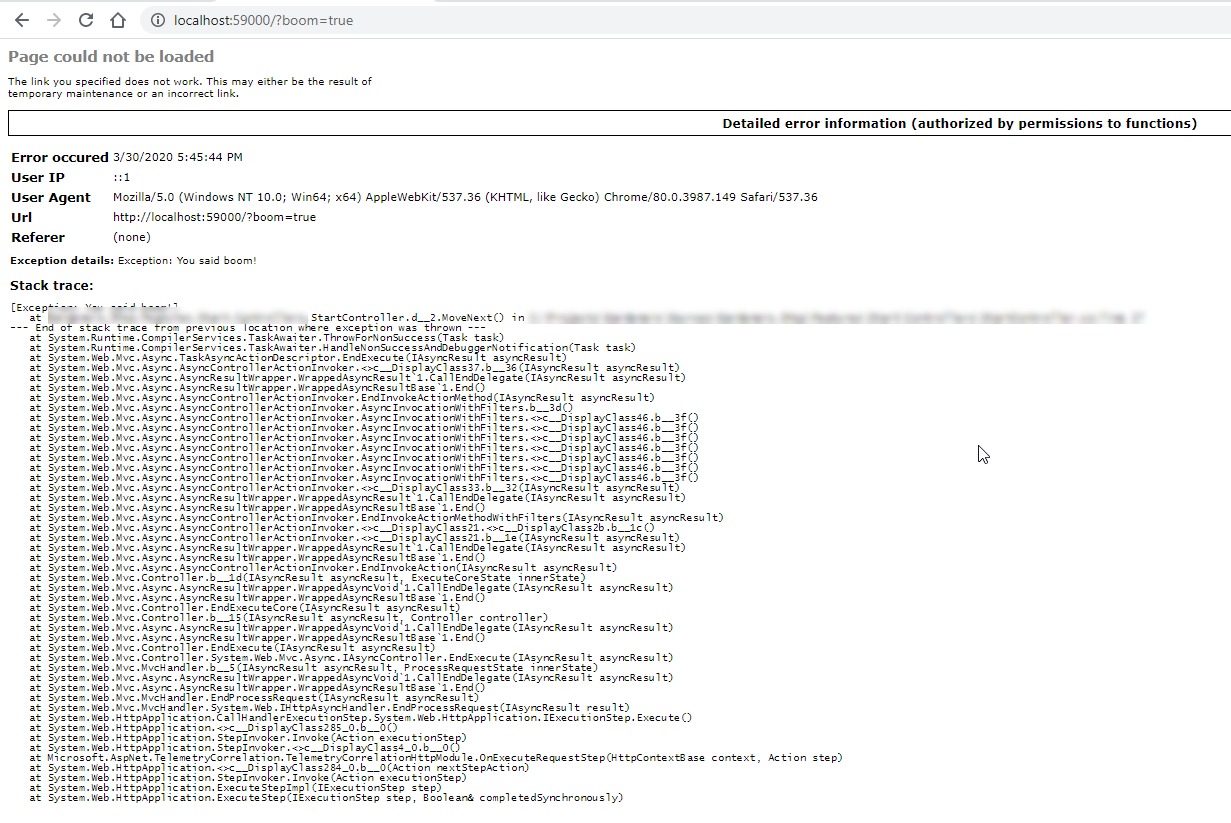
Task: Click the StartController MoveNext stack line
Action: (417, 318)
